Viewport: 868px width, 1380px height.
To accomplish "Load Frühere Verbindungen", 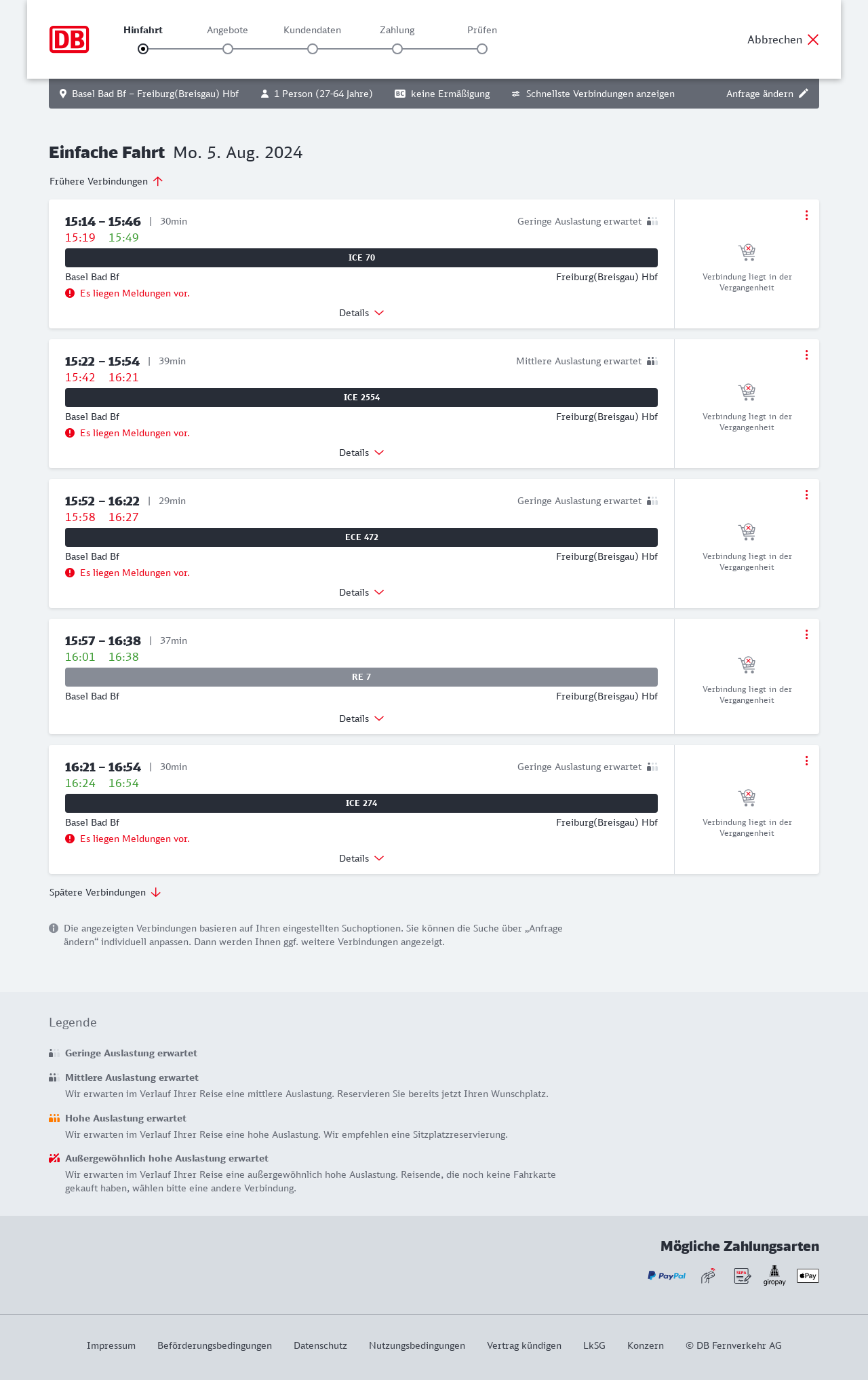I will tap(106, 181).
